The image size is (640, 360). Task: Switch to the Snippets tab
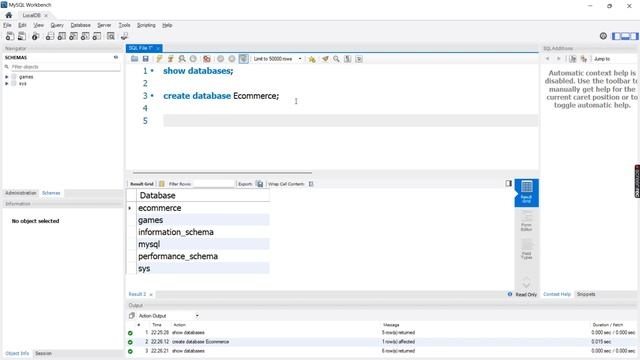pos(586,294)
